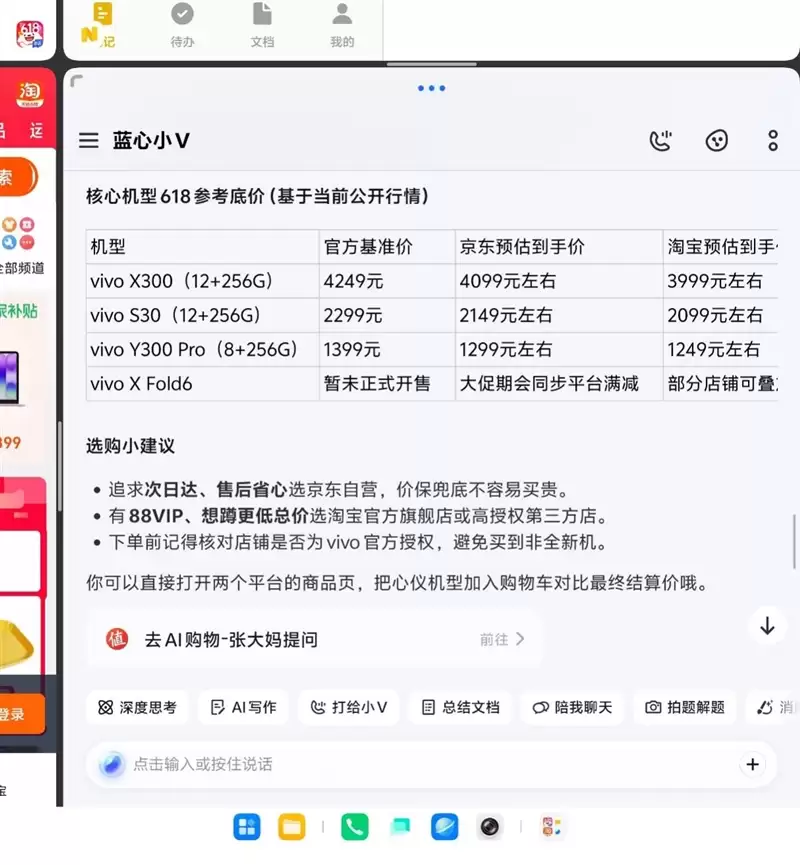Viewport: 800px width, 865px height.
Task: Click the 2149元左右 price cell
Action: [x=559, y=316]
